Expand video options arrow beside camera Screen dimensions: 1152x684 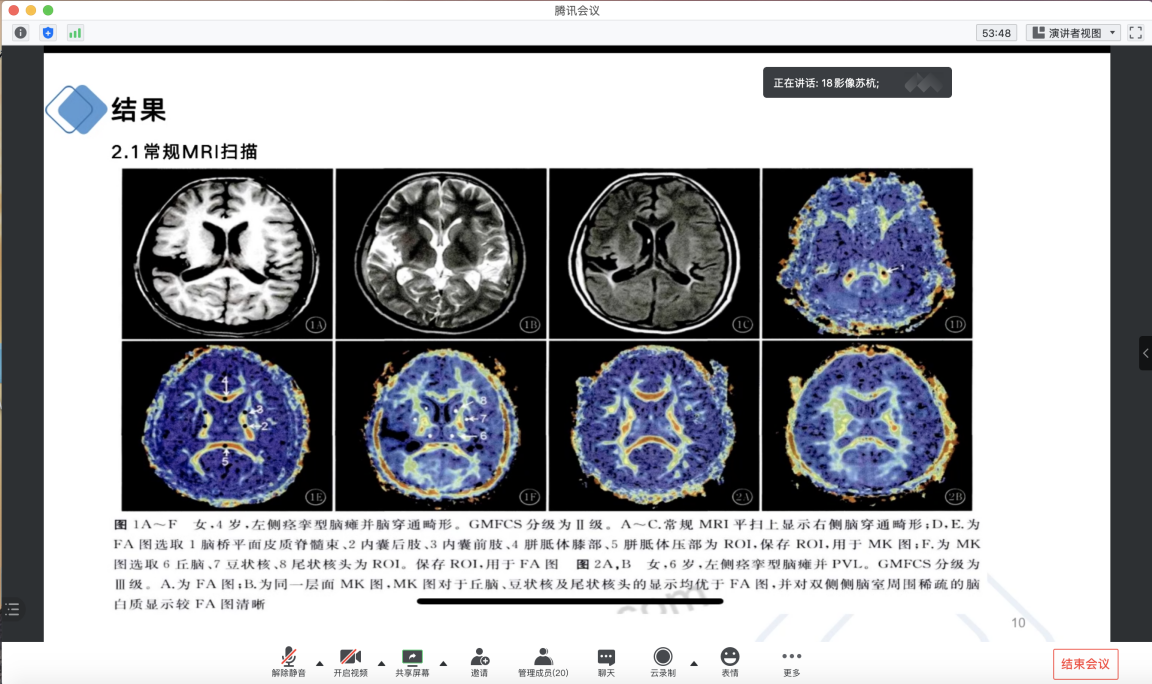[381, 662]
